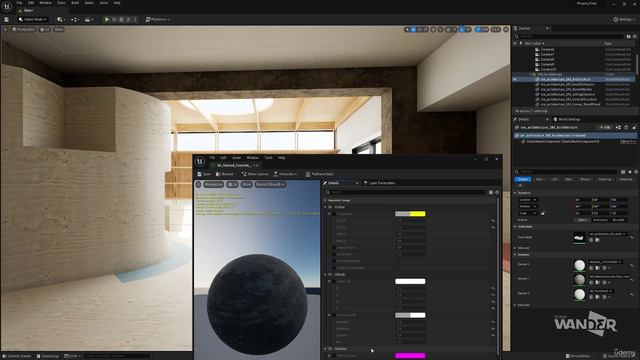Click the material editor Details search field
Screen dimensions: 640x360
pyautogui.click(x=406, y=192)
